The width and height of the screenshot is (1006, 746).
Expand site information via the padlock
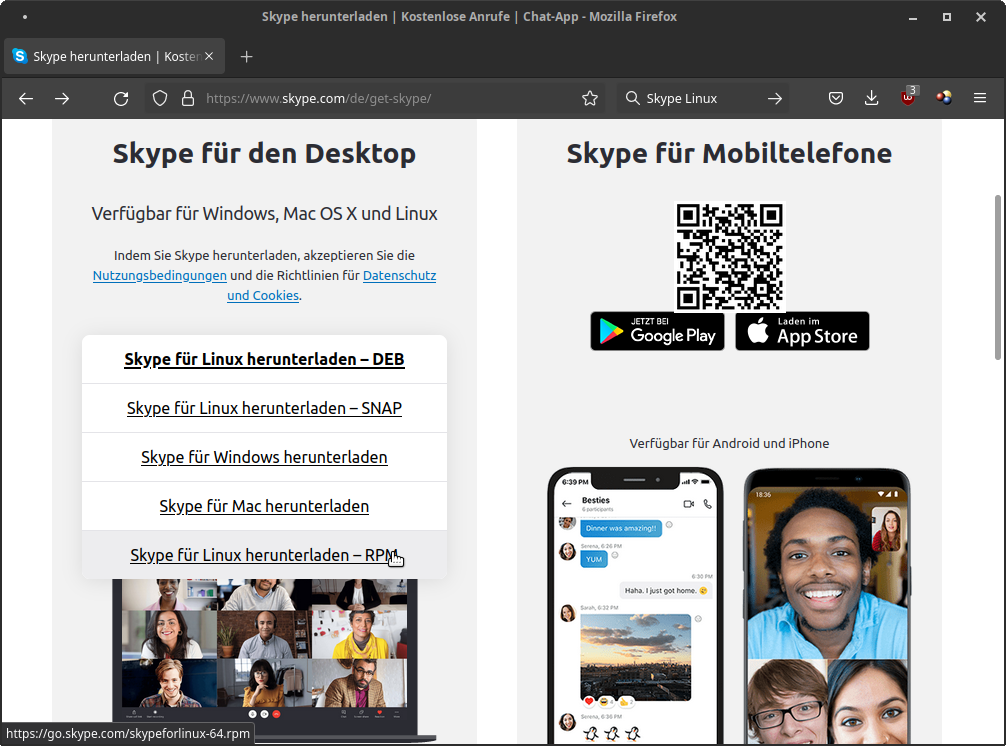point(189,98)
